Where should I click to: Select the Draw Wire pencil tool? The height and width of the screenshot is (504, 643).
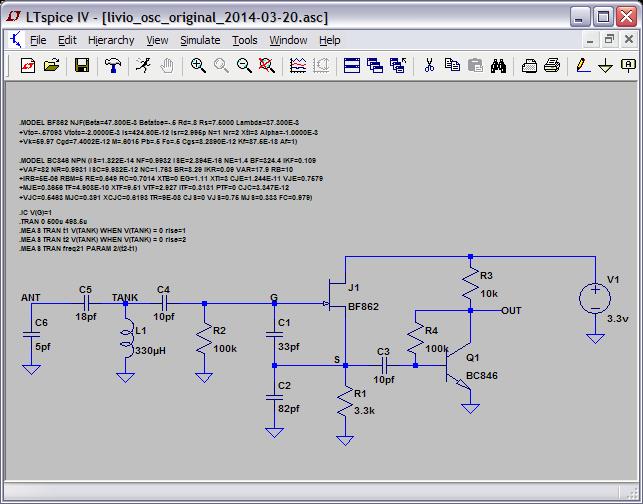[x=583, y=65]
